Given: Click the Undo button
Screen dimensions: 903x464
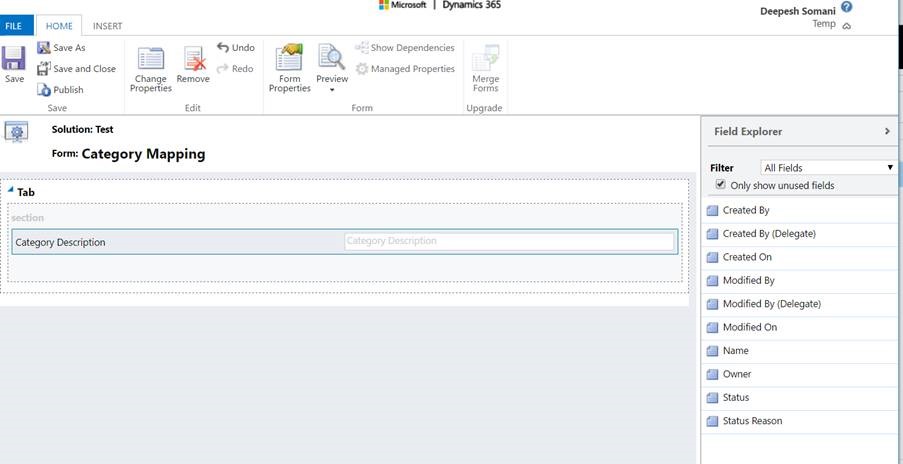Looking at the screenshot, I should 236,48.
